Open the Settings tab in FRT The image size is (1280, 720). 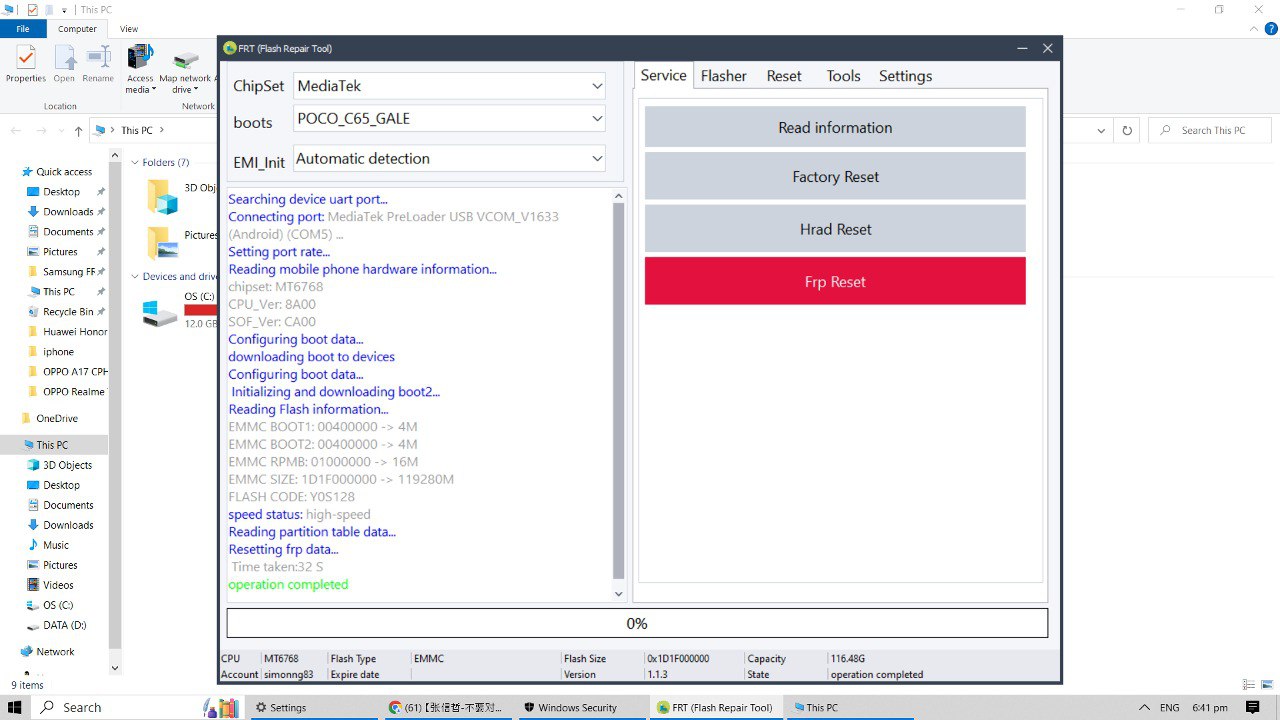coord(905,76)
